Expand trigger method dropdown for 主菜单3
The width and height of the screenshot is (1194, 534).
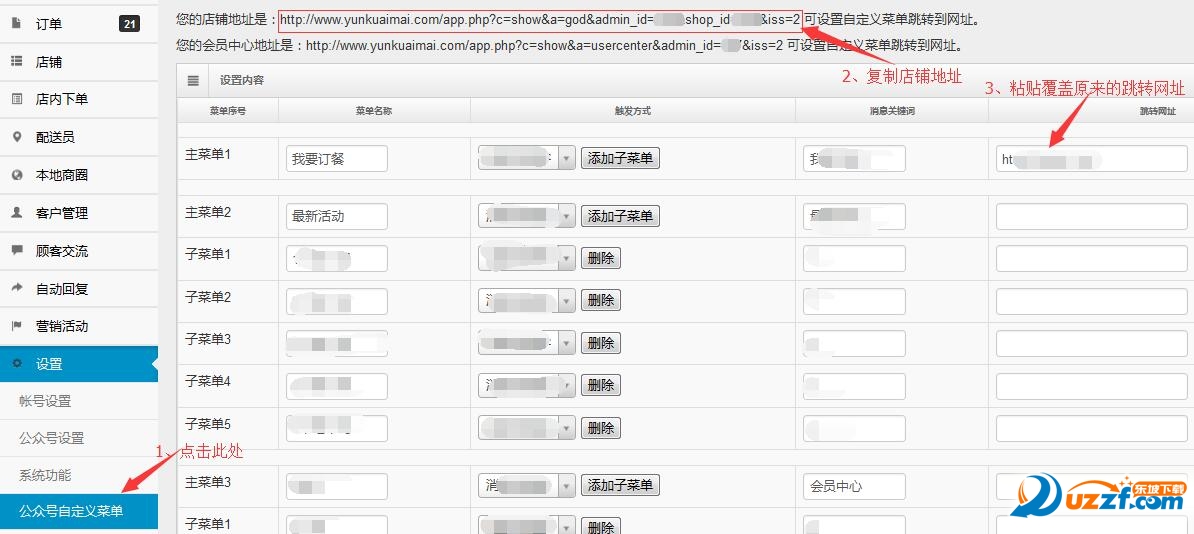[x=566, y=486]
